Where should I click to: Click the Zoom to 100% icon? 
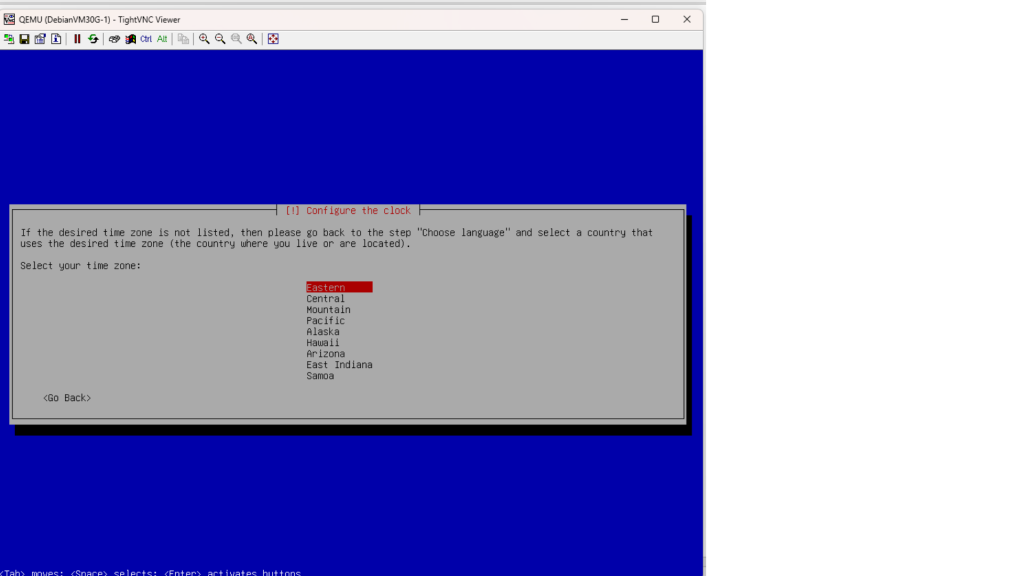tap(236, 39)
